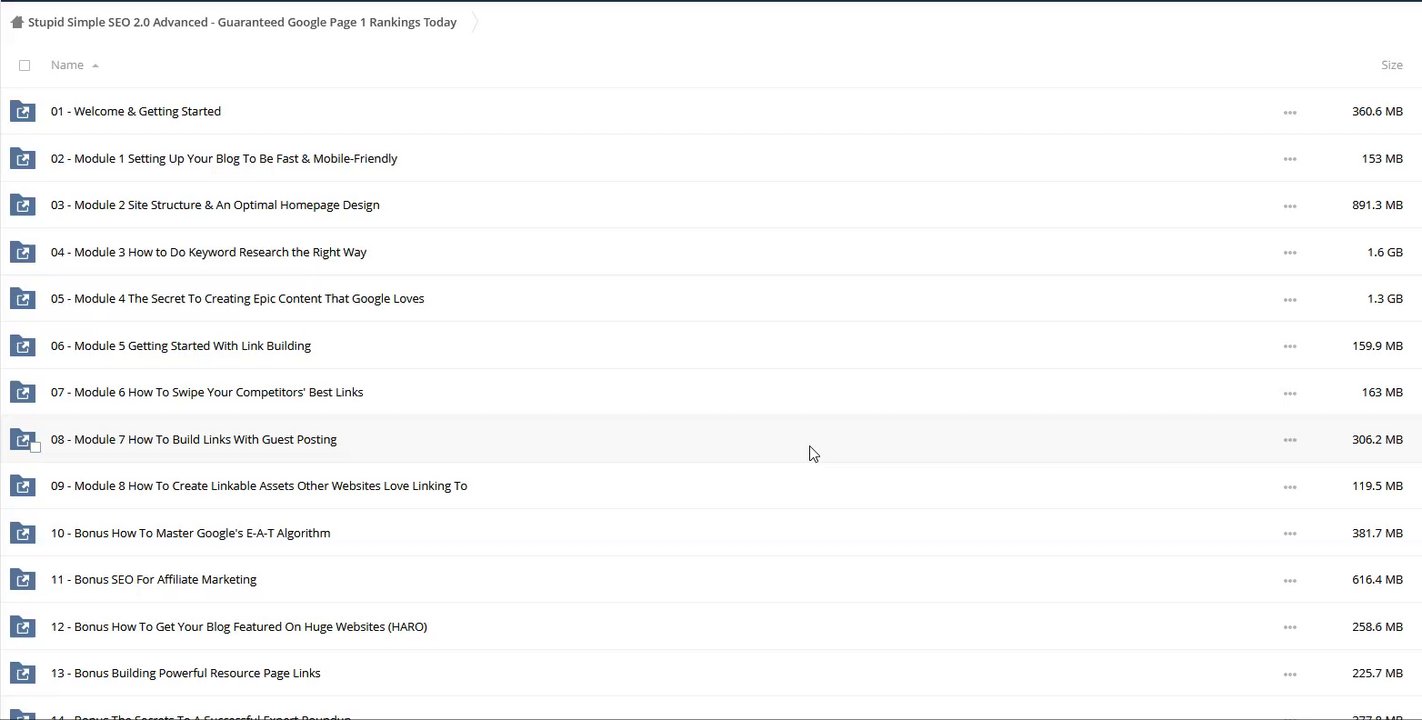Toggle the select-all checkbox in header
The image size is (1422, 720).
pos(25,66)
